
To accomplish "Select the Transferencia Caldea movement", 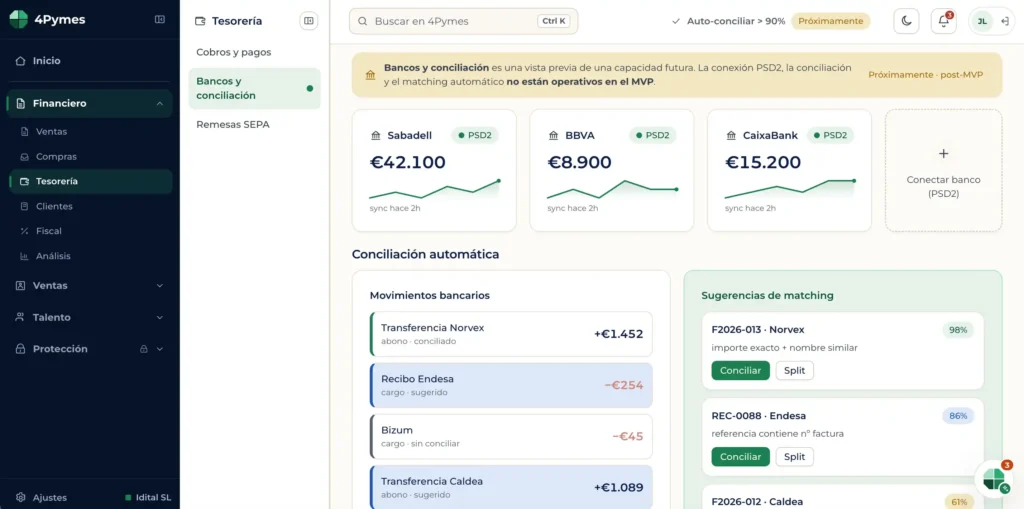I will (x=511, y=487).
